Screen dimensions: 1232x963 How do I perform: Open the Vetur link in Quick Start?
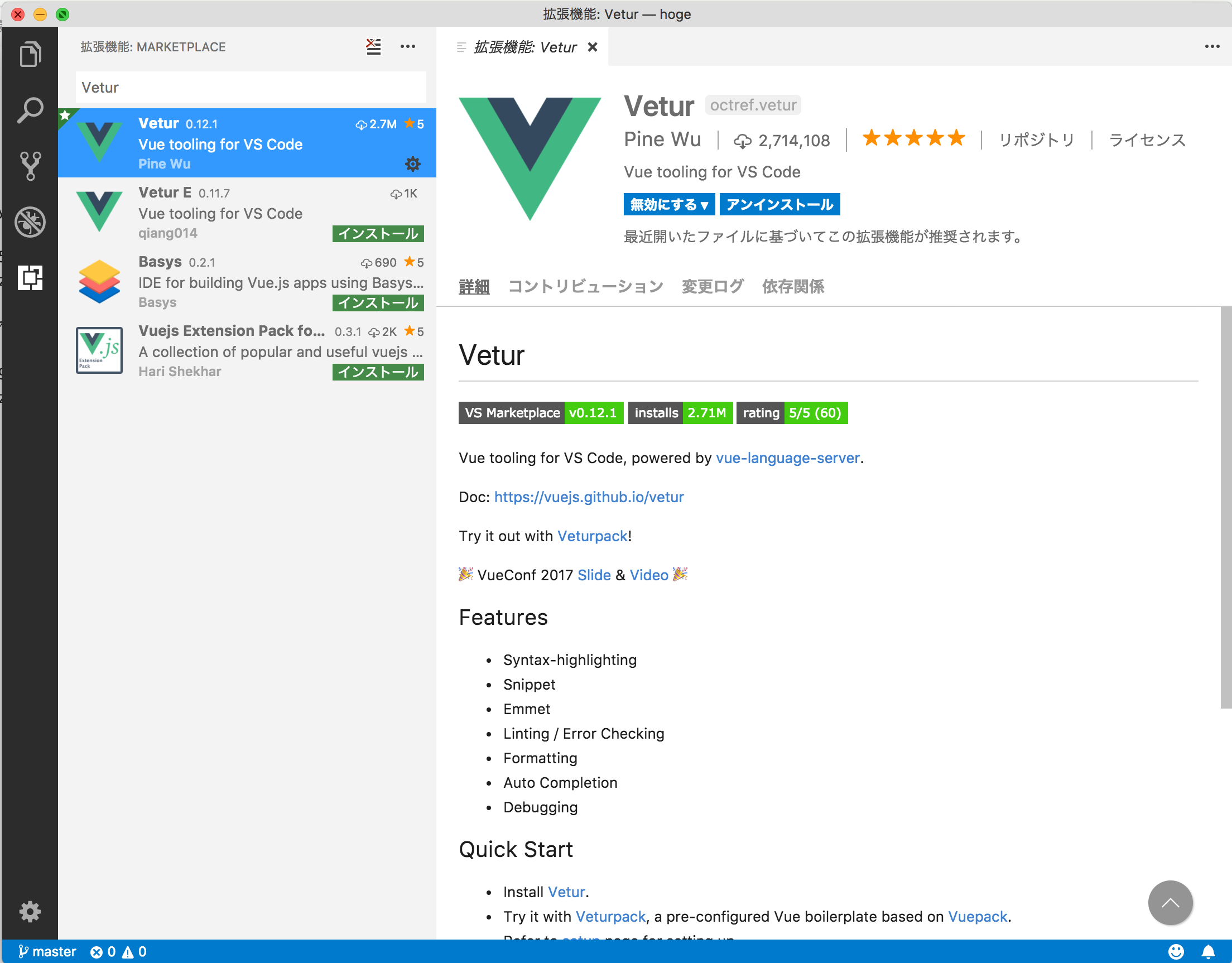pos(567,892)
